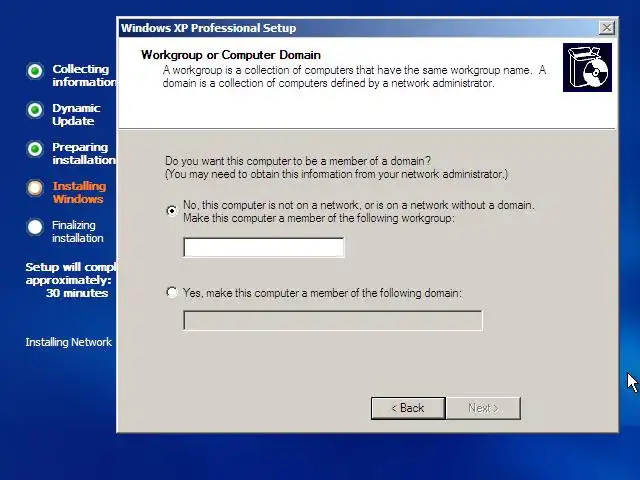The width and height of the screenshot is (640, 480).
Task: Click the green Dynamic Update step indicator
Action: pyautogui.click(x=35, y=110)
